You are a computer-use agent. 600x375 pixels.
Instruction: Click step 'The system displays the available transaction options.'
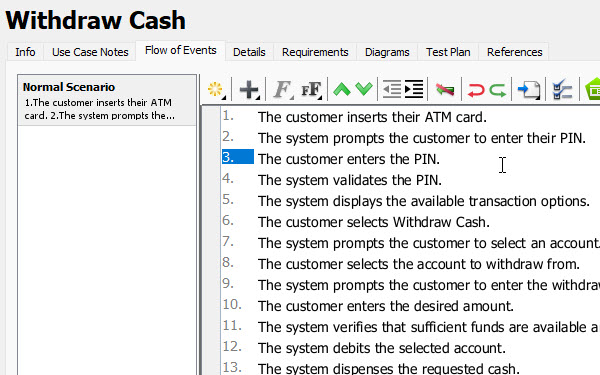pos(424,201)
